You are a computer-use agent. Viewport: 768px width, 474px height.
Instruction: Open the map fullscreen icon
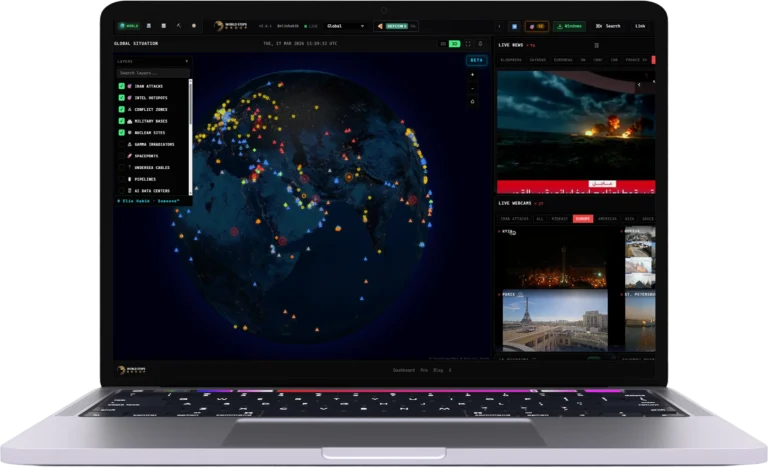coord(467,44)
